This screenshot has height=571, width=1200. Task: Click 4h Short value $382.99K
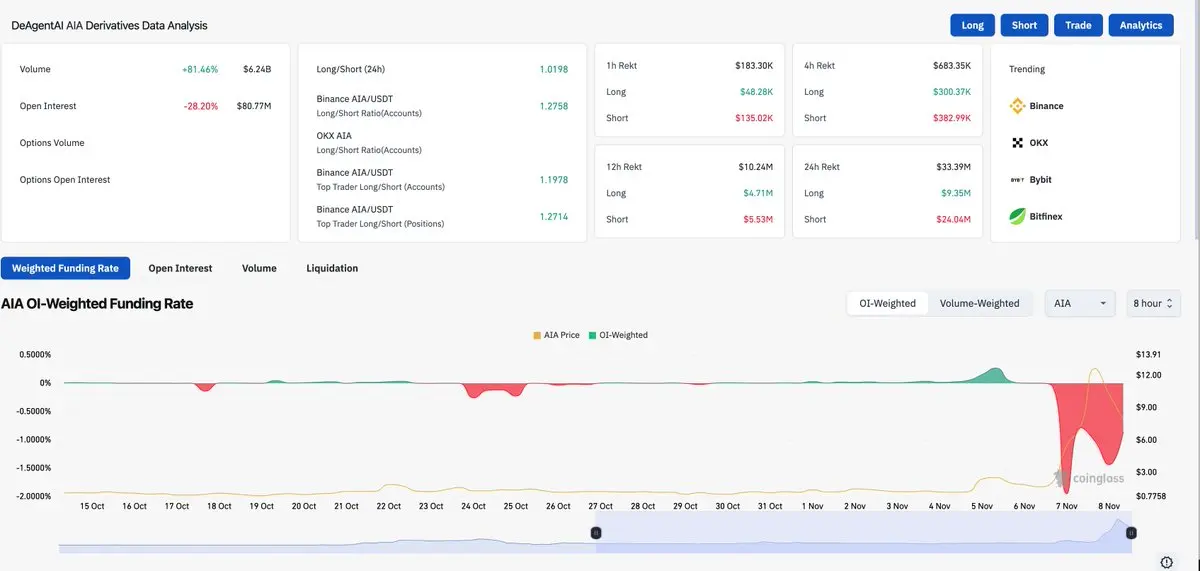coord(952,118)
